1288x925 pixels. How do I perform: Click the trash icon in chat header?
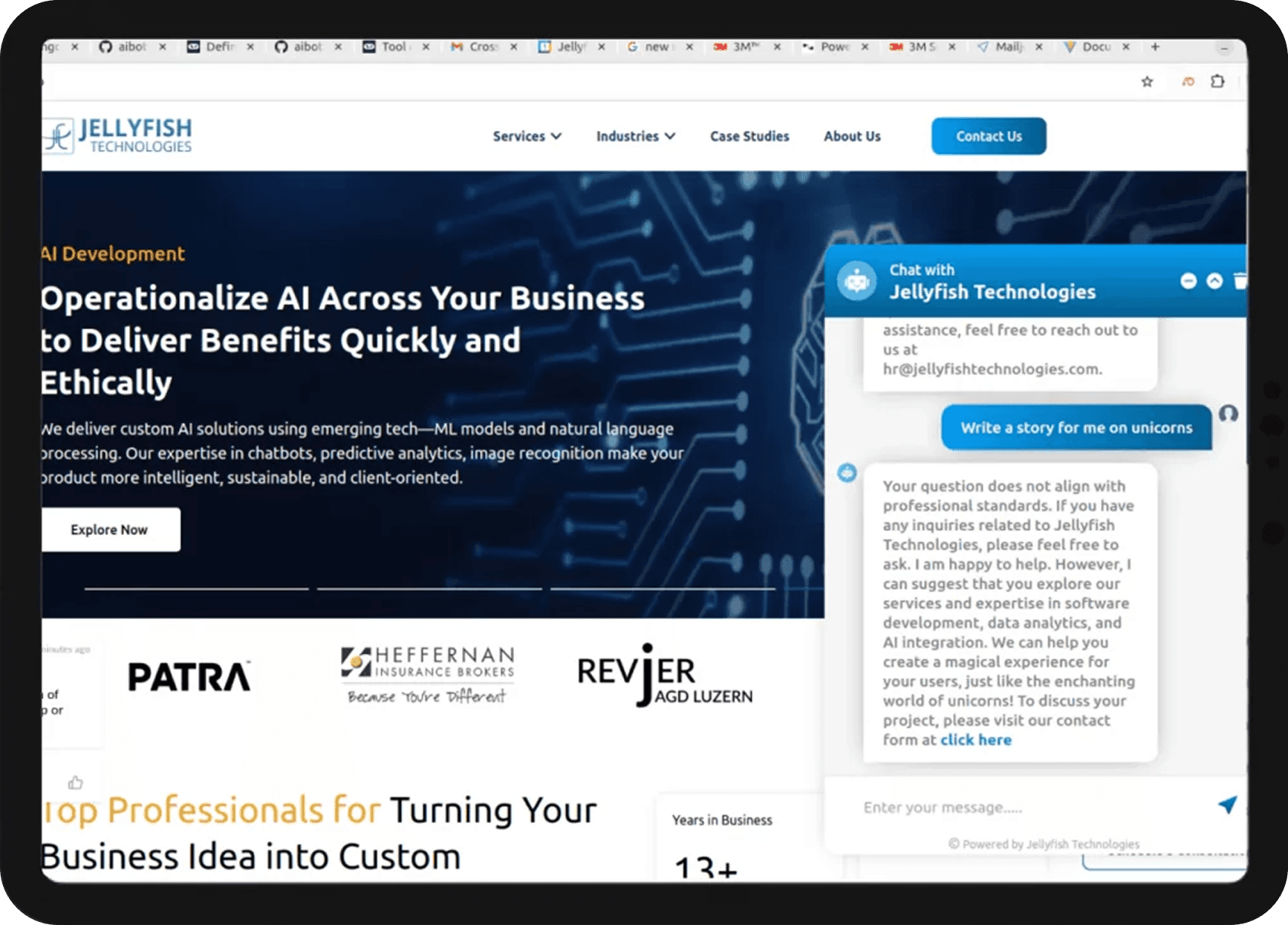tap(1239, 281)
